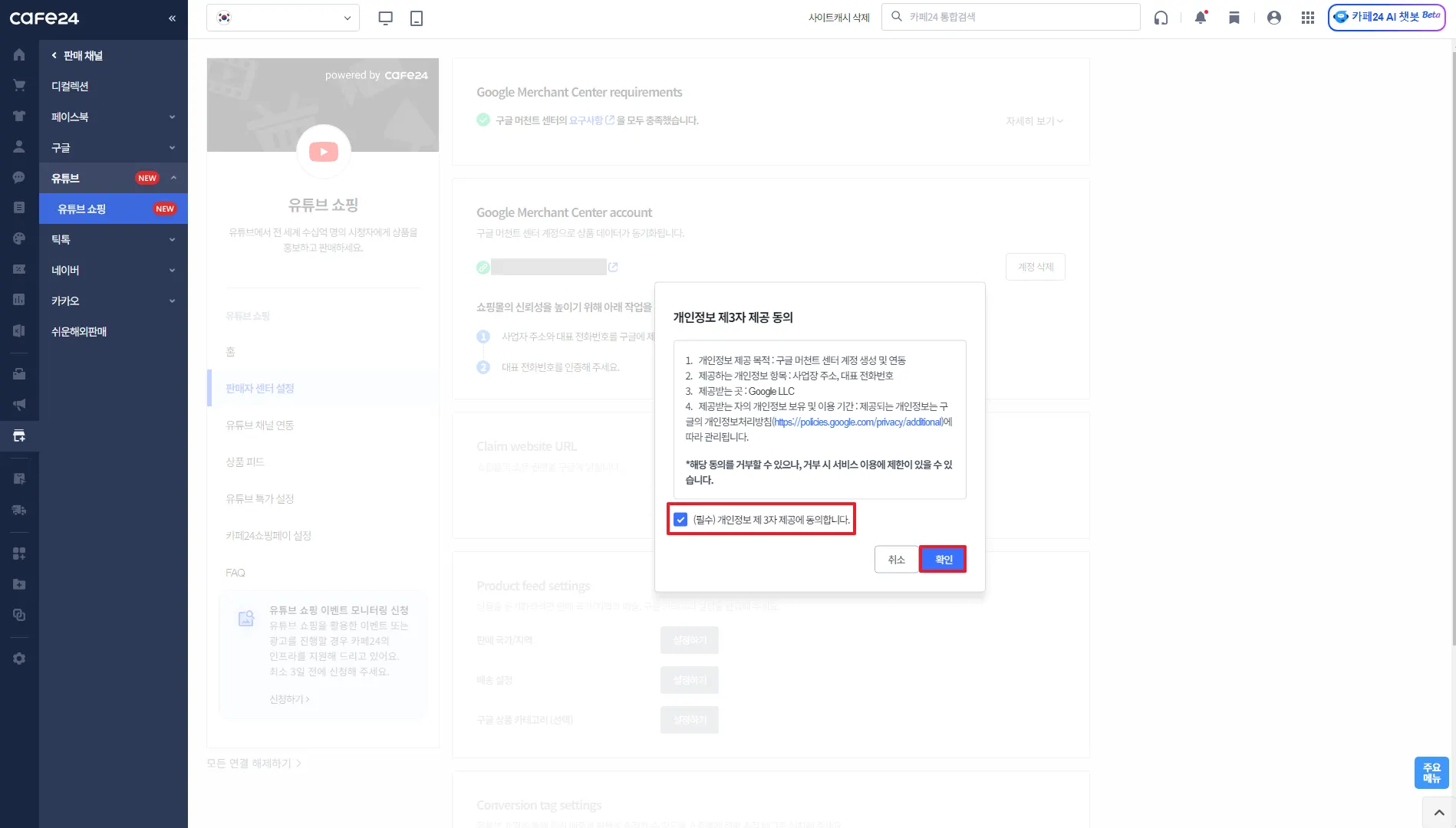Expand the 틱톡 menu
Viewport: 1456px width, 828px height.
[x=114, y=239]
